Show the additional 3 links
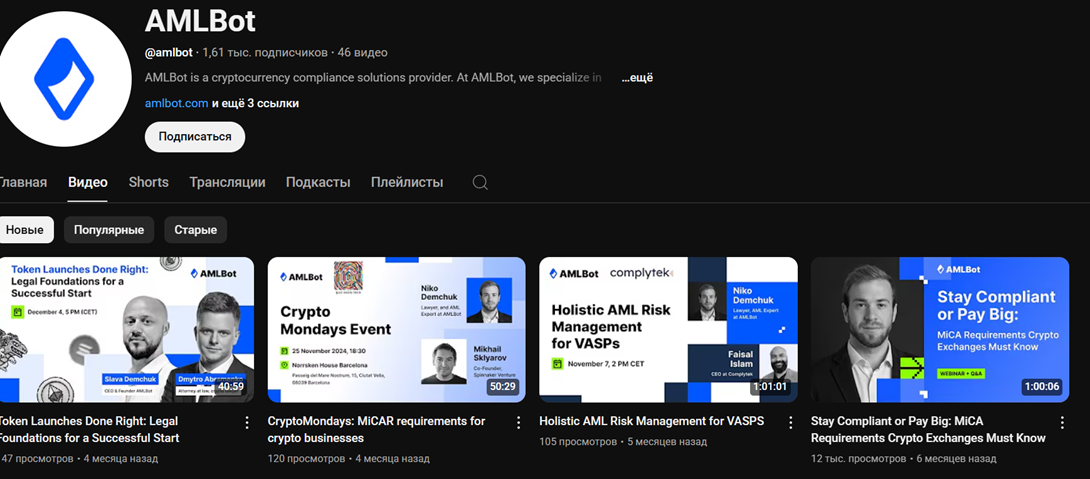The height and width of the screenshot is (479, 1090). (255, 103)
